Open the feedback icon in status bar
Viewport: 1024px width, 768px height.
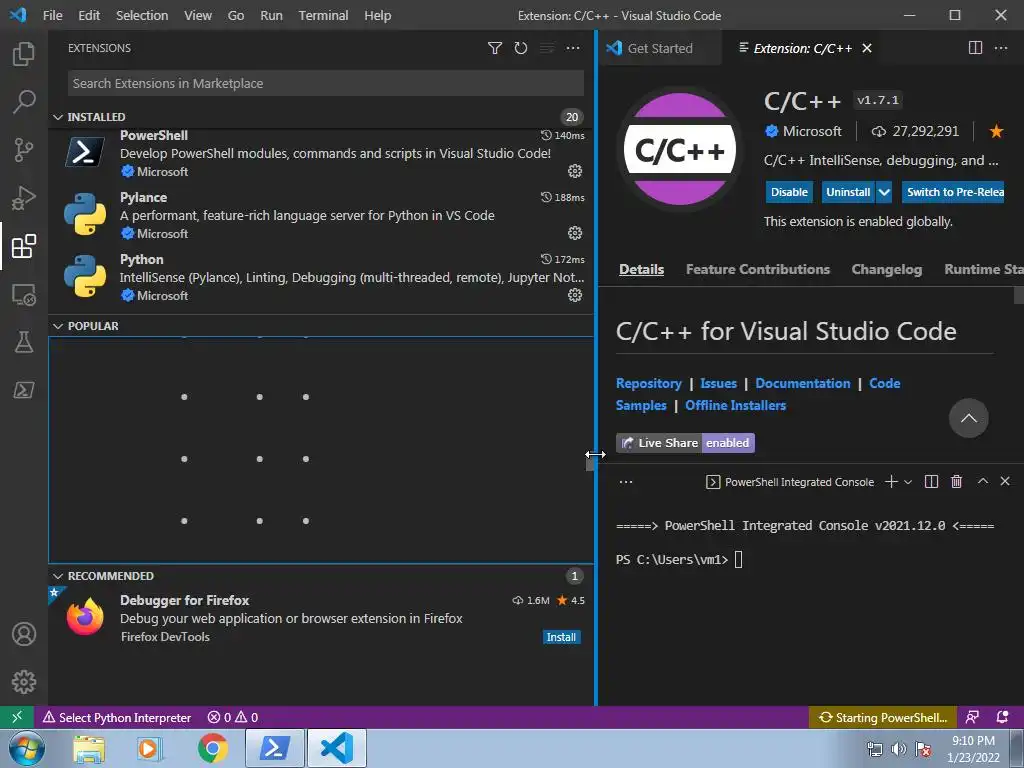[972, 717]
